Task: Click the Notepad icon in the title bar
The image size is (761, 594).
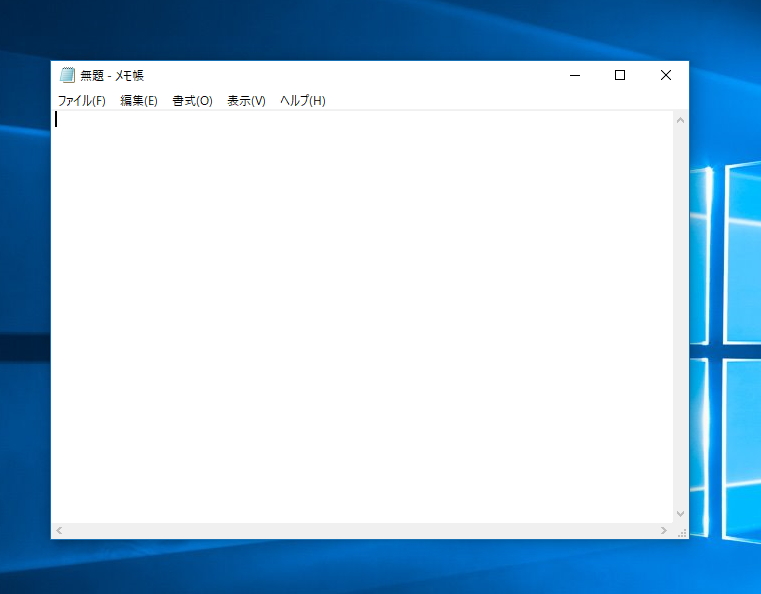Action: point(67,75)
